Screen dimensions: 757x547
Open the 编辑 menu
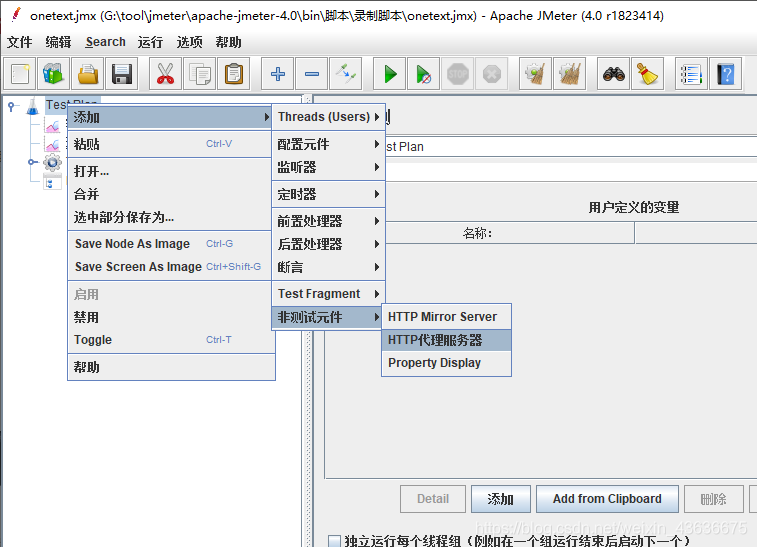point(58,42)
